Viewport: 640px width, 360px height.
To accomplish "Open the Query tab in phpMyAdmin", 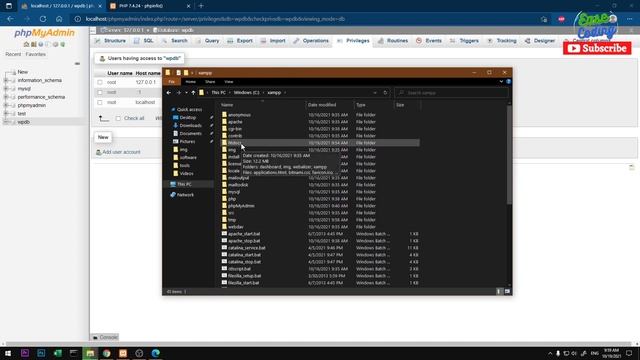I will click(207, 41).
